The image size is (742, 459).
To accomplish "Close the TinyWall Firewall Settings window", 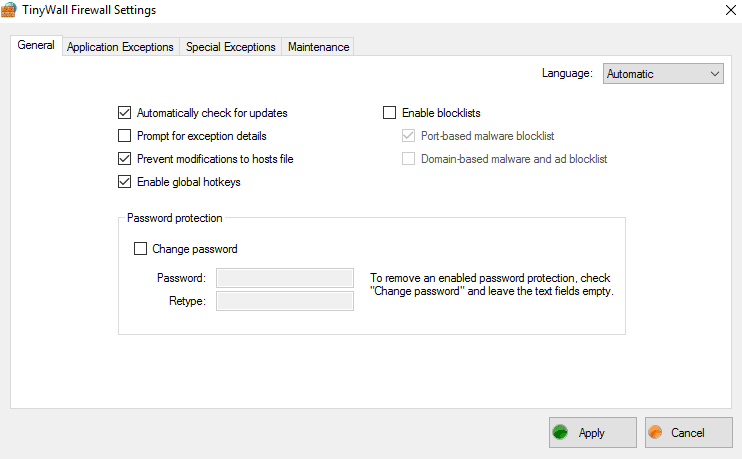I will [731, 10].
